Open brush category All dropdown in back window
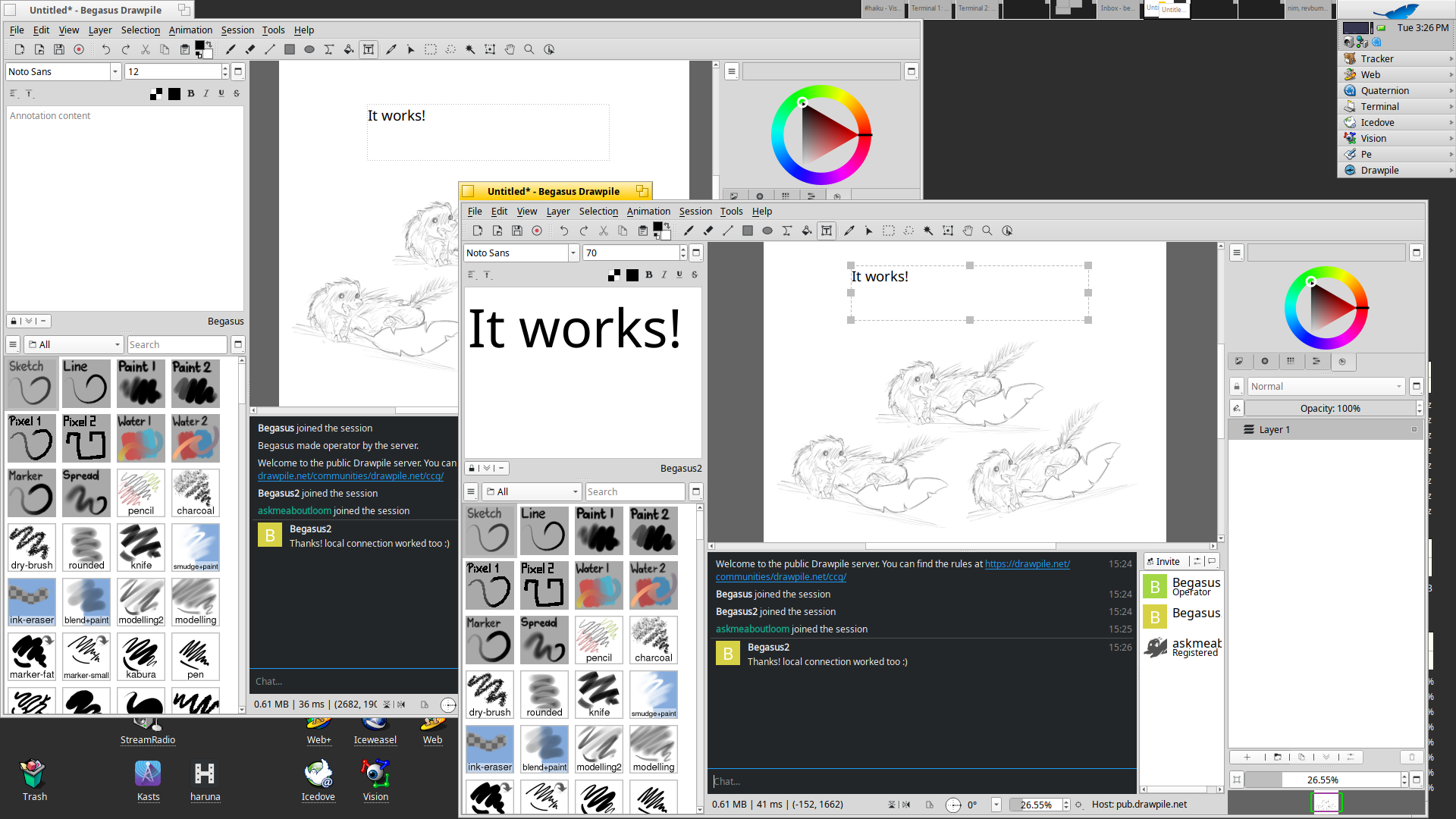This screenshot has height=819, width=1456. pos(74,345)
